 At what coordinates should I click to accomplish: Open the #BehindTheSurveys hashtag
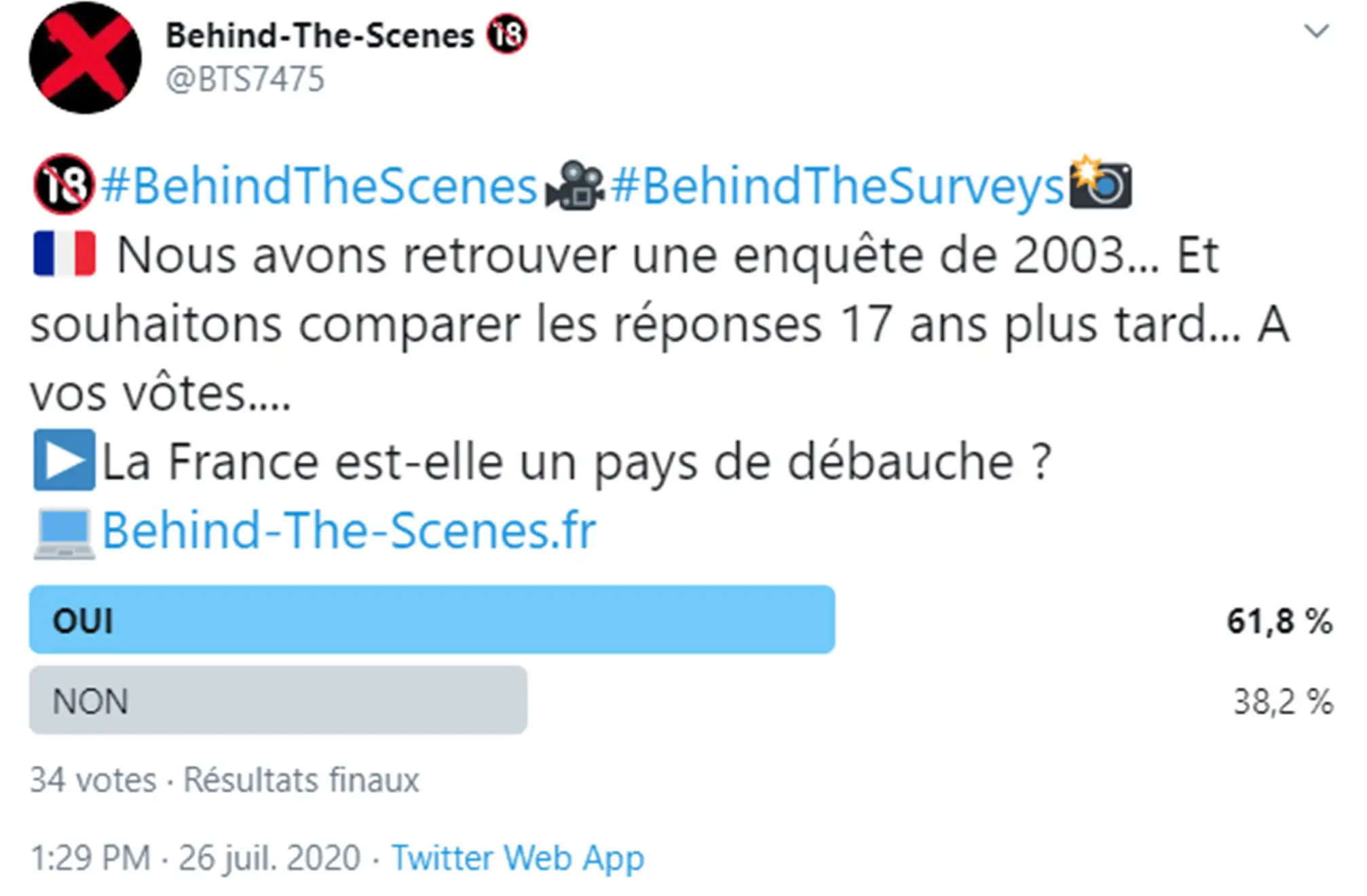838,186
